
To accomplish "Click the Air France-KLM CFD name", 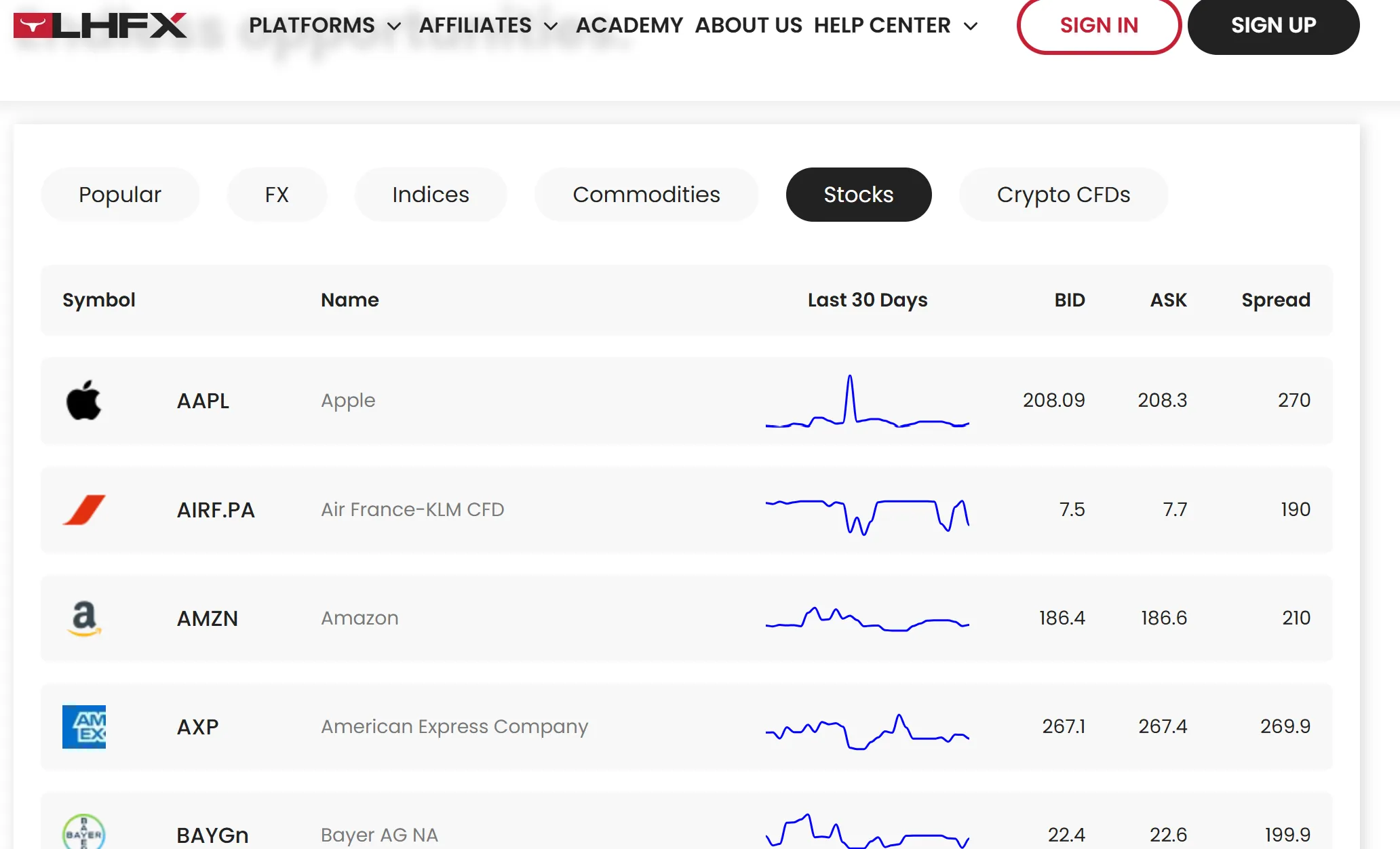I will 412,509.
